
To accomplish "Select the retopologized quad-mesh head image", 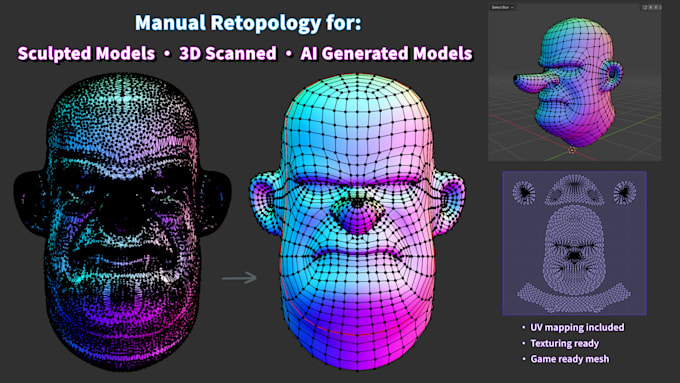I will pos(357,221).
